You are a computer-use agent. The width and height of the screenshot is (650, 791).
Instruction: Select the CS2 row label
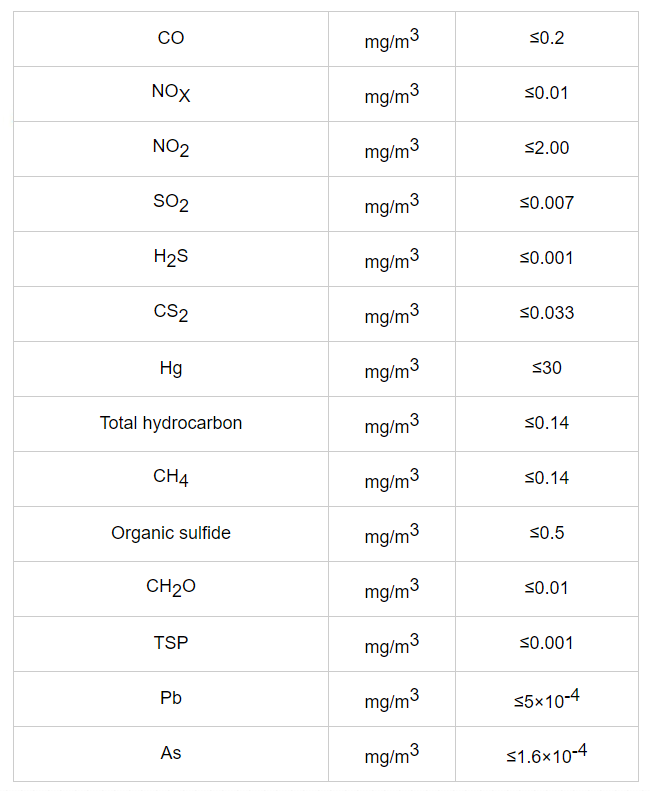click(x=171, y=313)
